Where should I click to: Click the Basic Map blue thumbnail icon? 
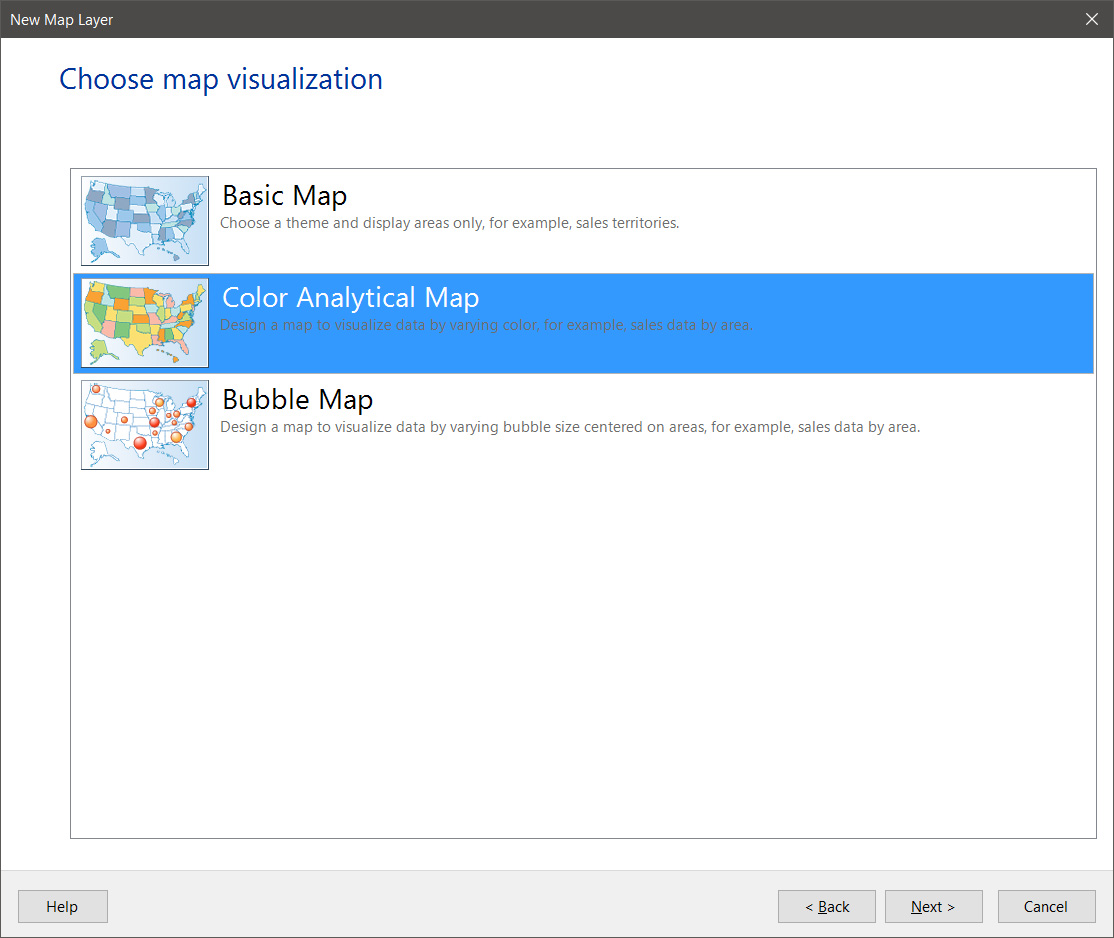(145, 221)
